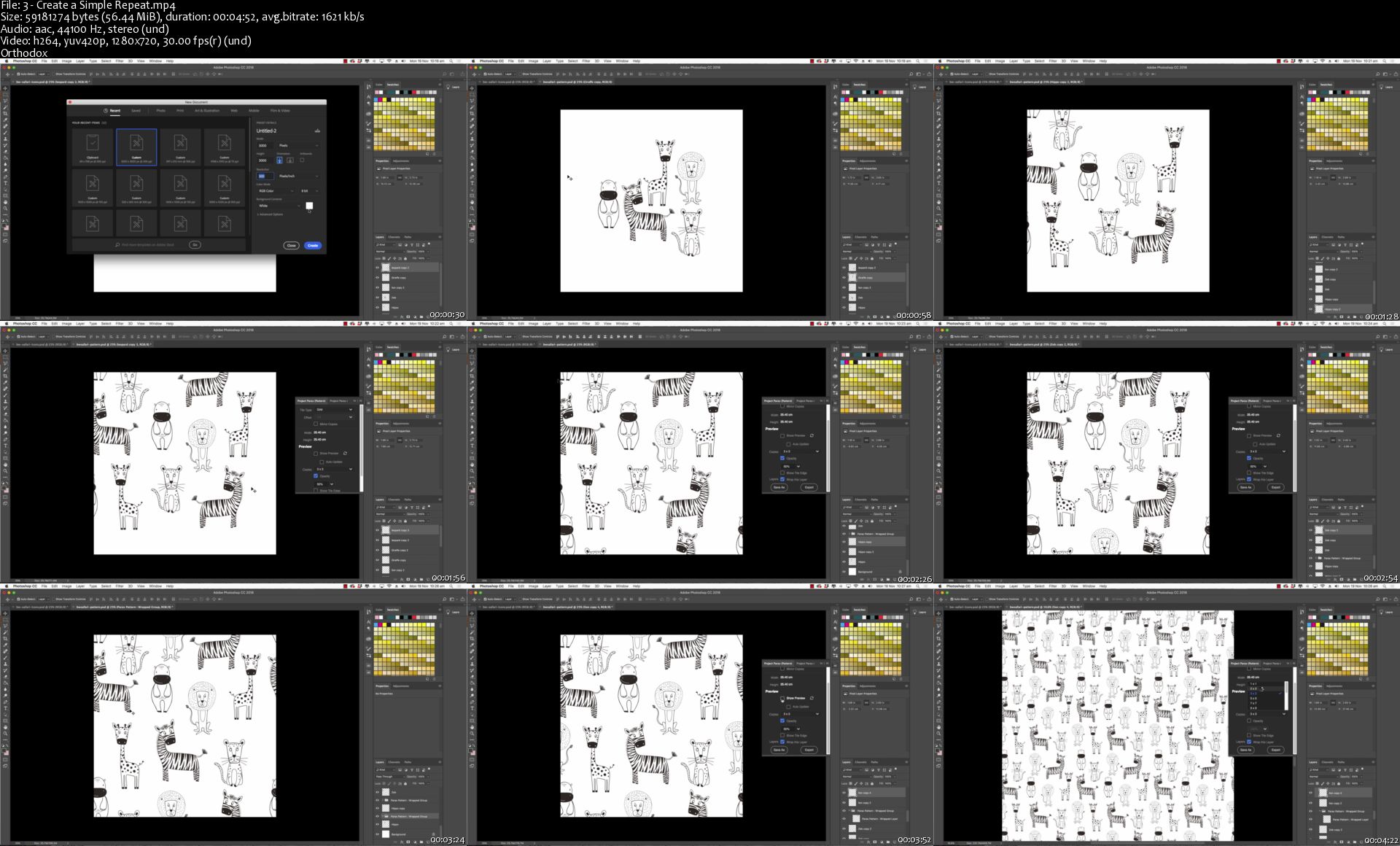Select the Crop tool in the 00:00:30 frame

click(x=5, y=113)
